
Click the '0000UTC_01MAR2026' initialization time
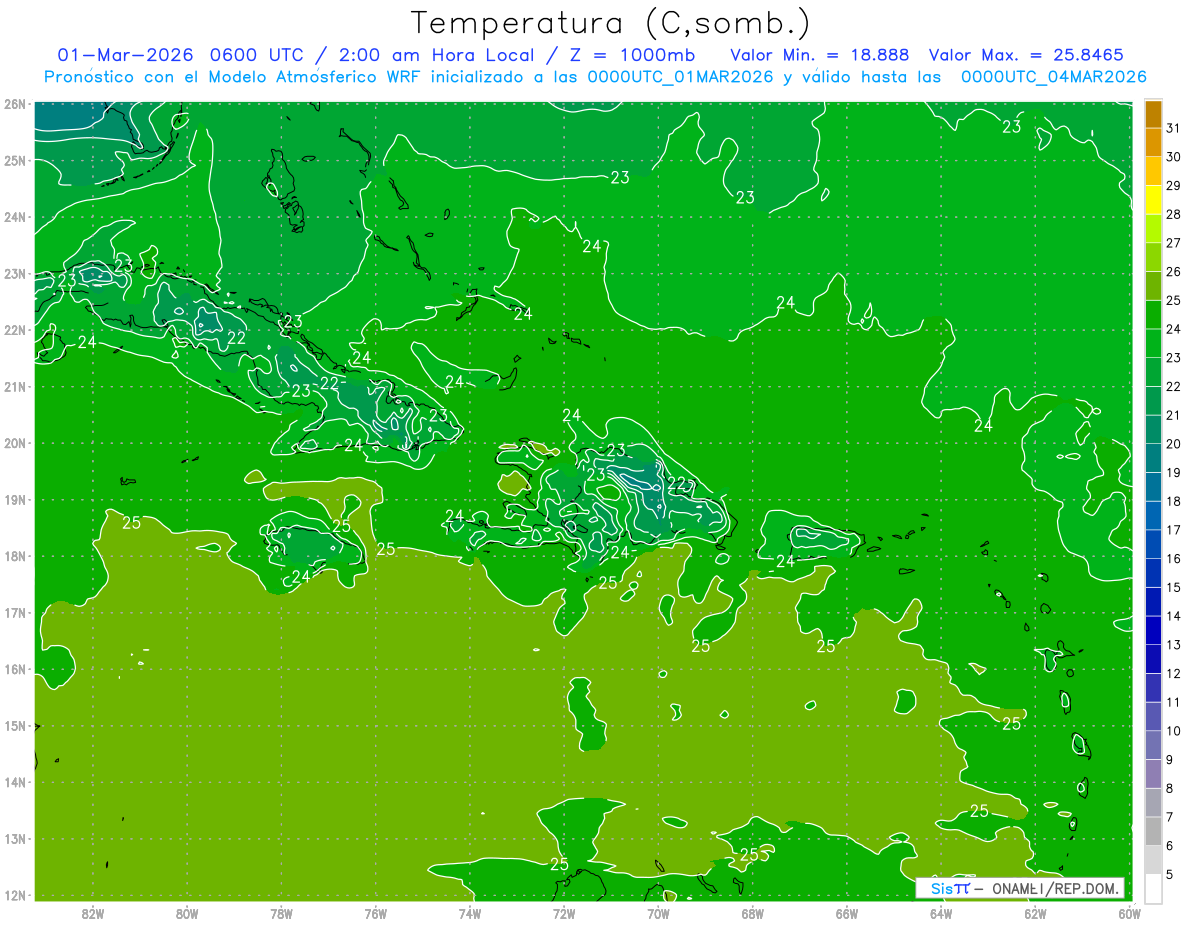681,77
